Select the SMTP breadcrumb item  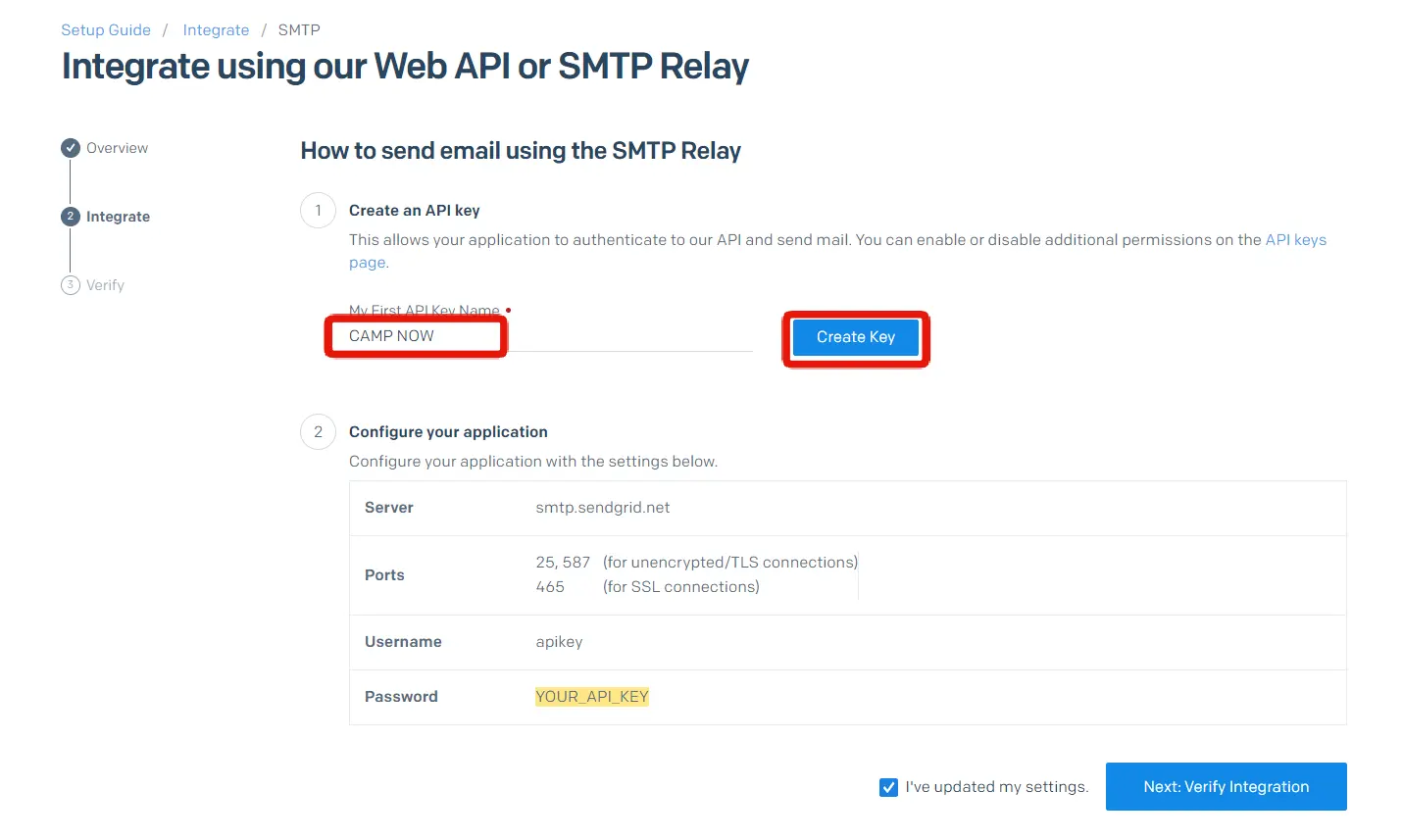298,29
